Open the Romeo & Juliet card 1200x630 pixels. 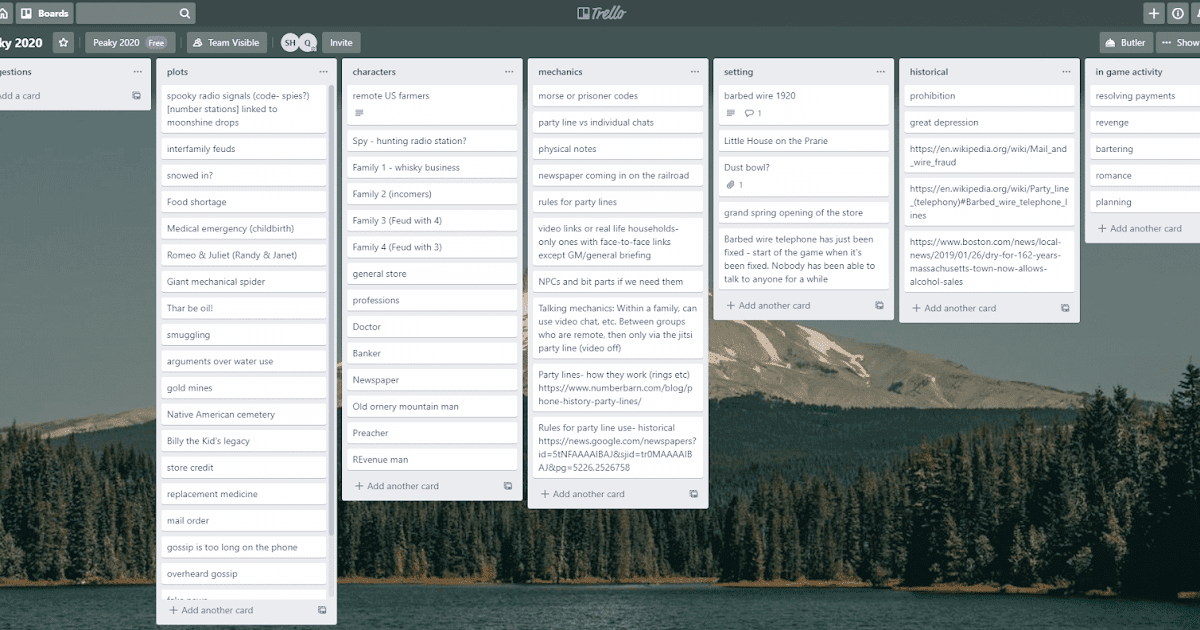(244, 255)
